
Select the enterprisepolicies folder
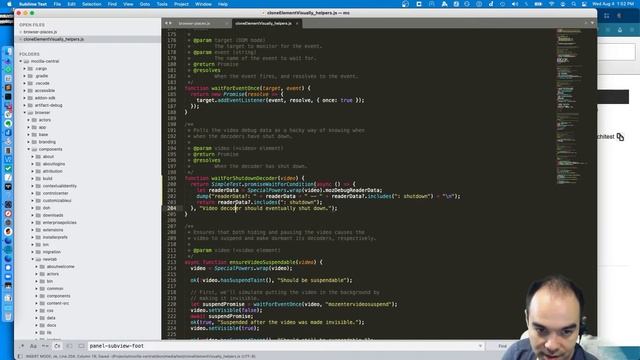60,222
